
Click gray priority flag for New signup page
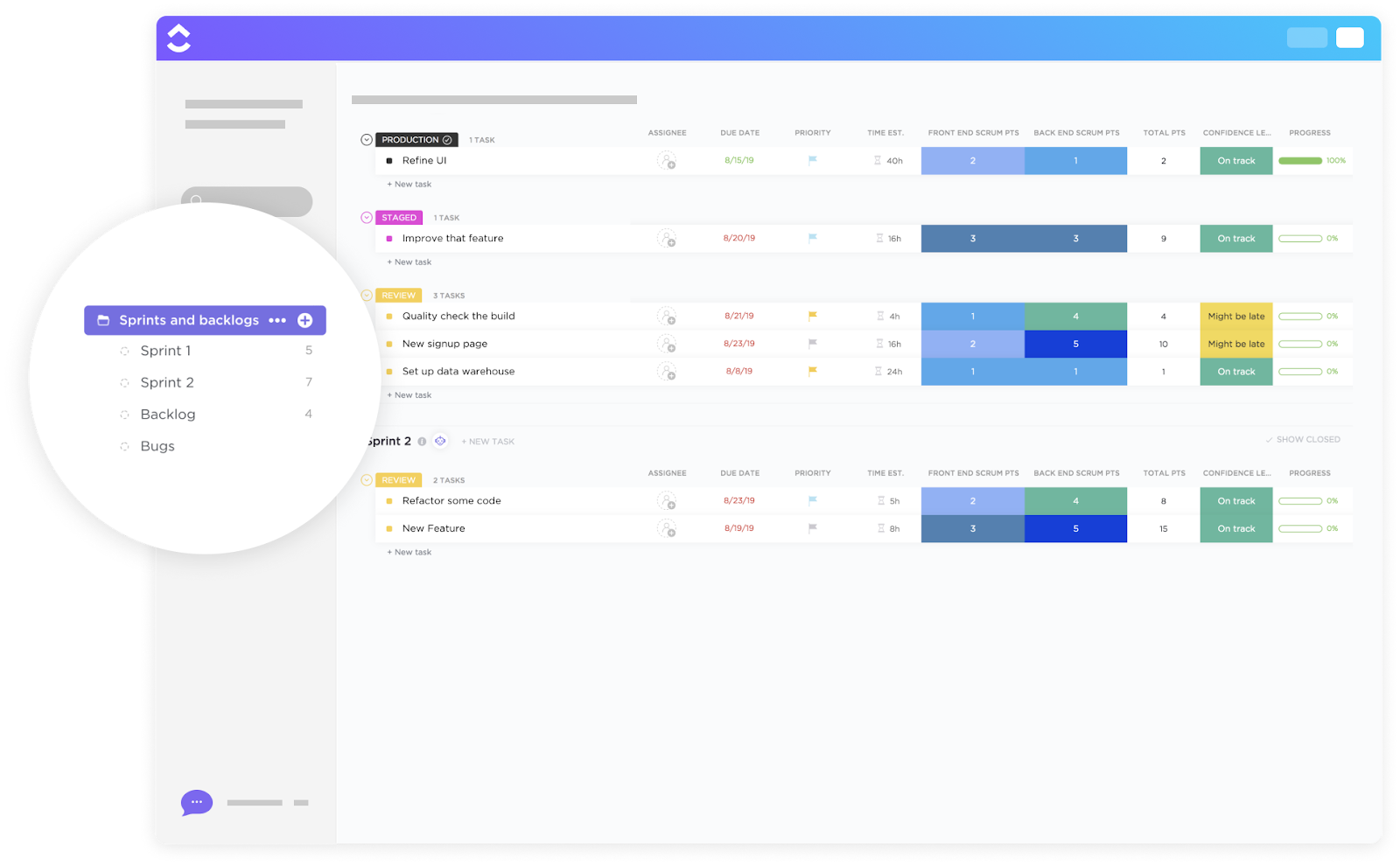[813, 344]
